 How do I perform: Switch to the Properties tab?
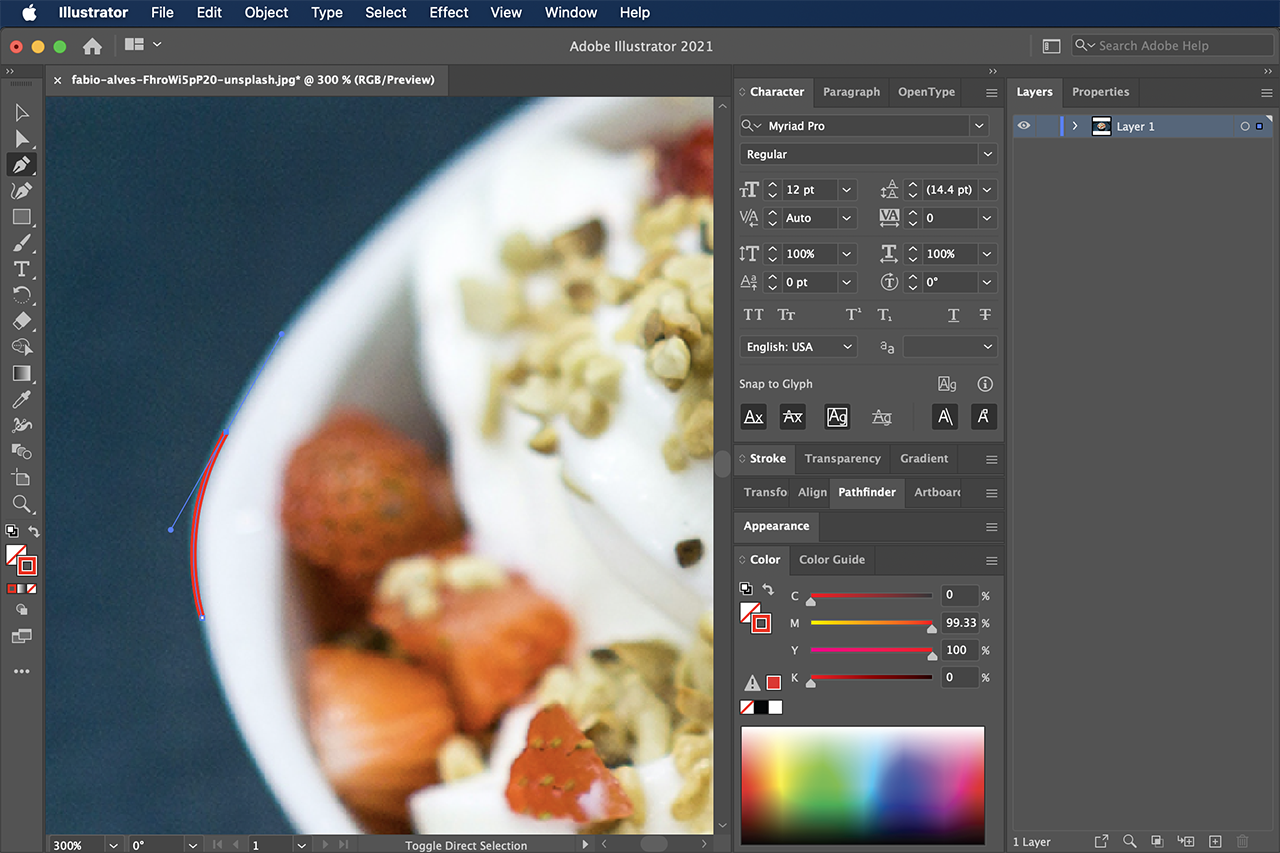1100,92
